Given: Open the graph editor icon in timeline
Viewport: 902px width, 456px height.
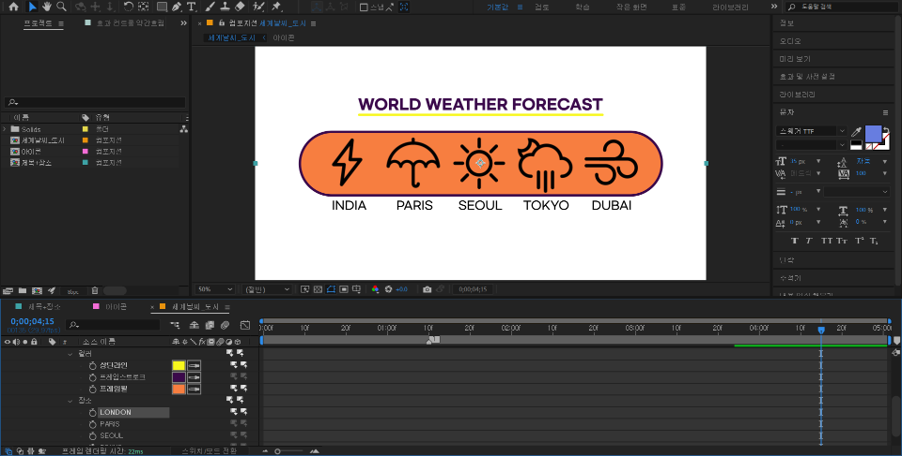Looking at the screenshot, I should [245, 325].
